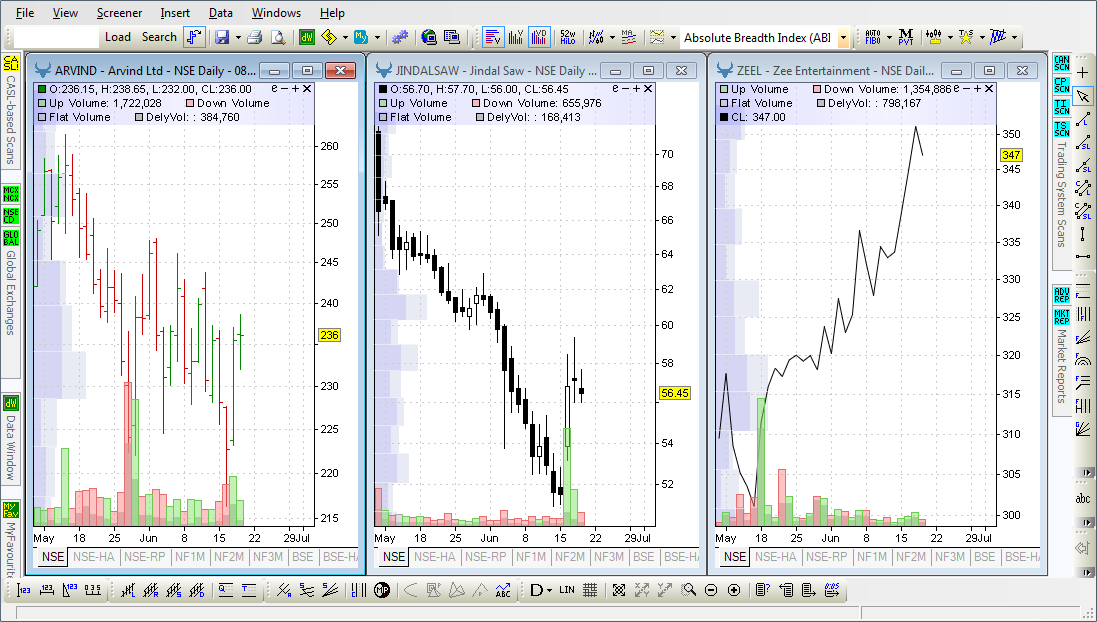Expand the My icon dropdown arrow
Viewport: 1097px width, 622px height.
[x=377, y=38]
